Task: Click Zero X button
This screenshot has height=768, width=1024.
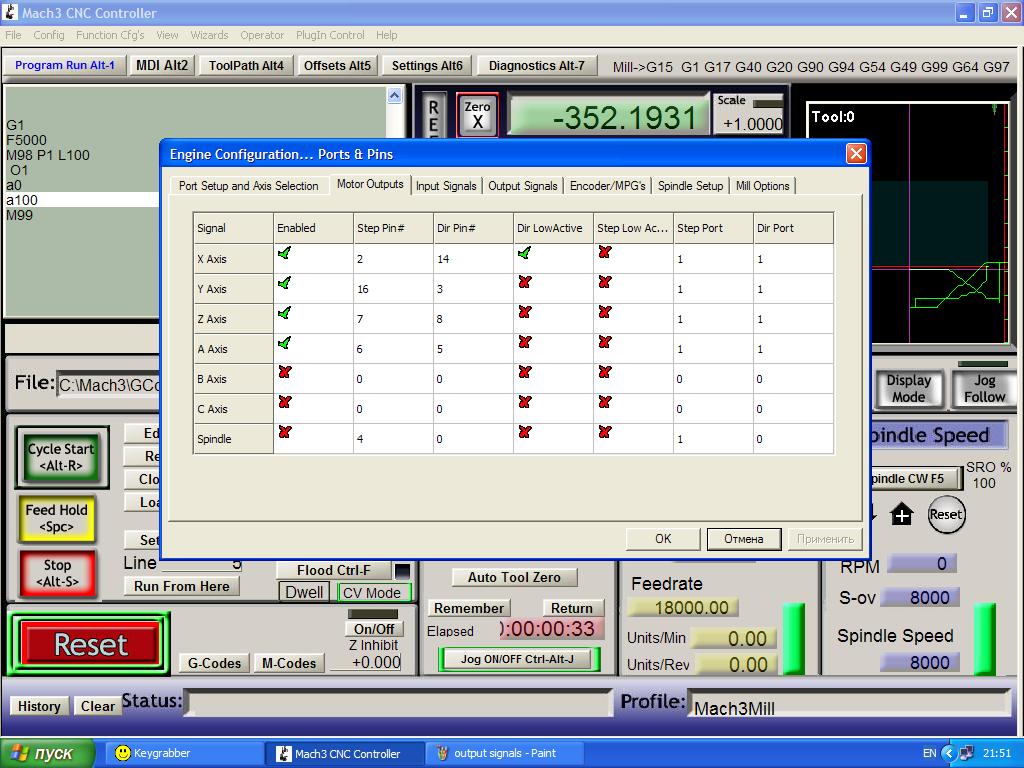Action: pyautogui.click(x=477, y=115)
